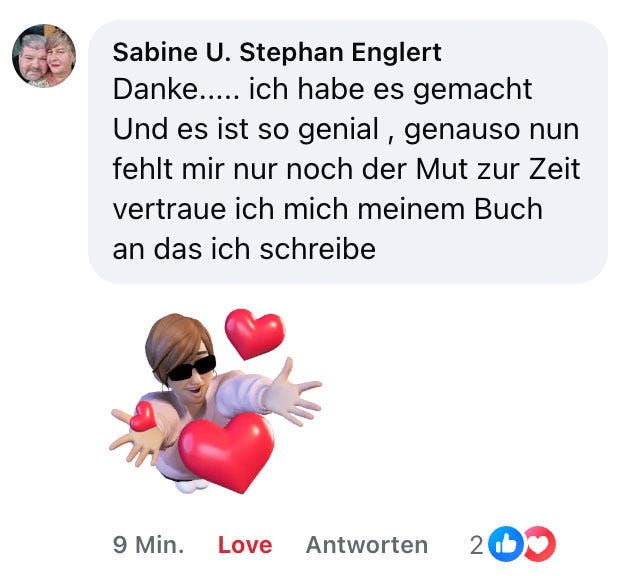
Task: Click the avatar's black sunglasses
Action: (x=192, y=368)
